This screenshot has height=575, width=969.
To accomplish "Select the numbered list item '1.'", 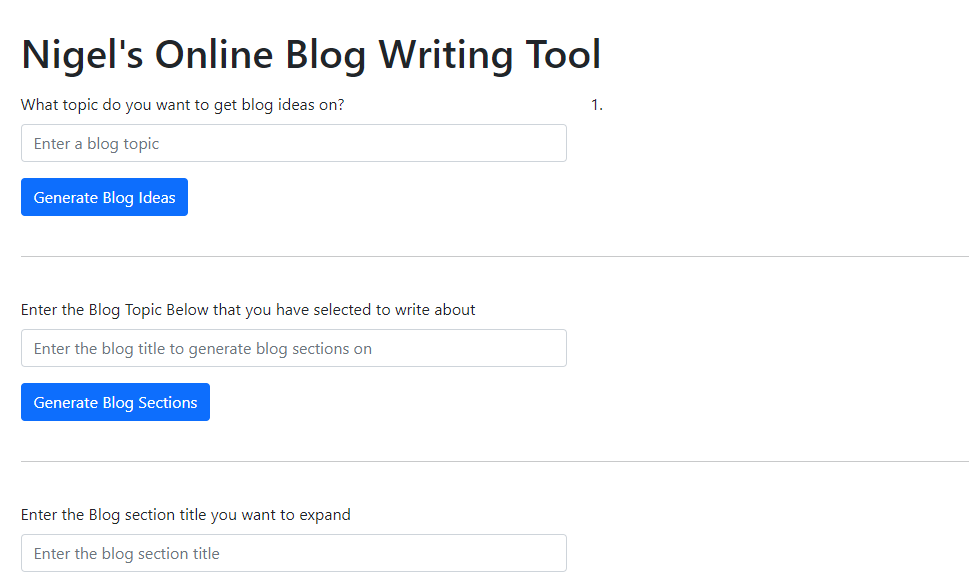I will 597,104.
